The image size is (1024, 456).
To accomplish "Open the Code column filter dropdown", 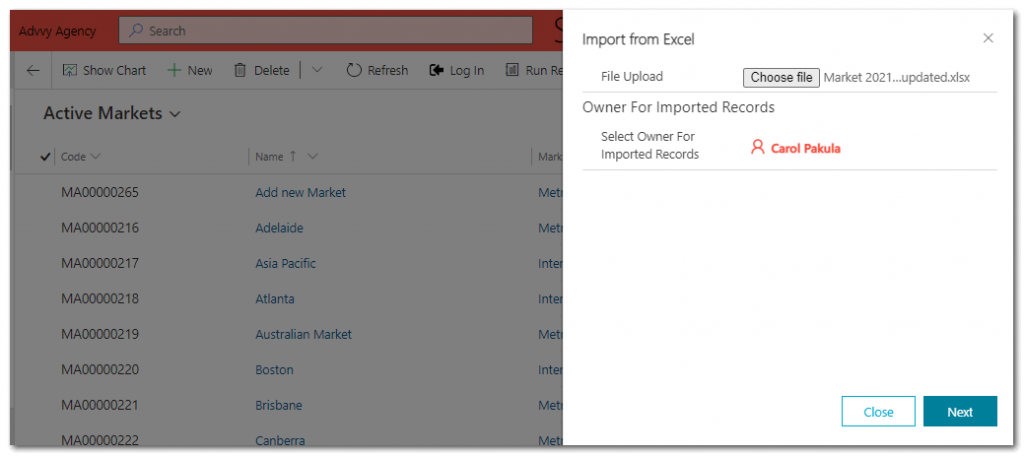I will click(x=95, y=157).
